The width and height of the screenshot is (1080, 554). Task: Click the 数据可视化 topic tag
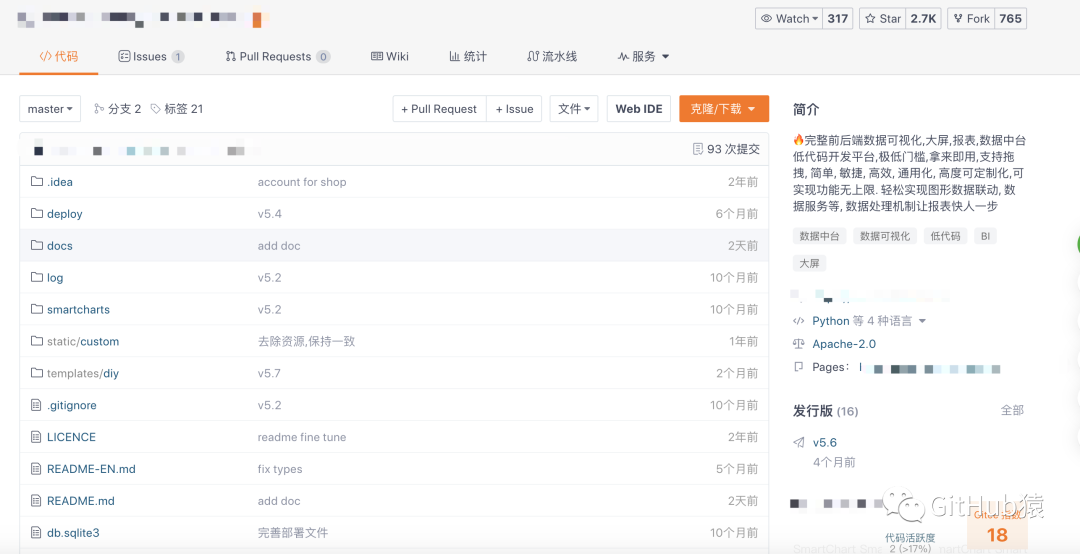pyautogui.click(x=885, y=236)
